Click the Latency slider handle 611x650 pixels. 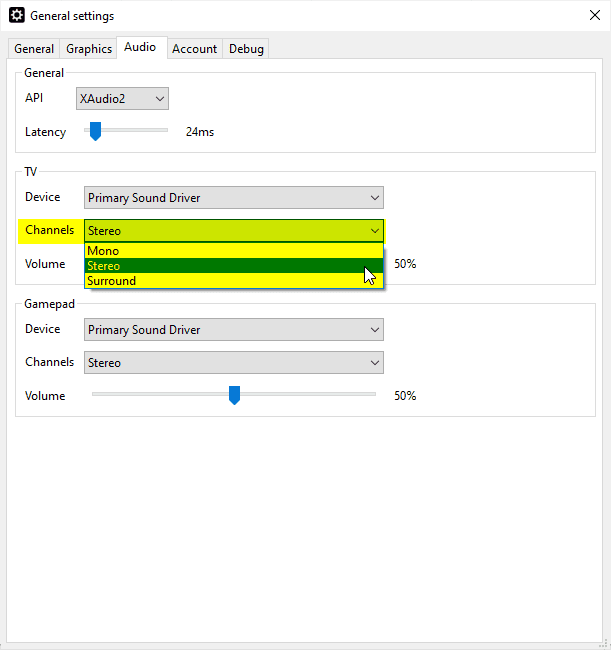95,131
